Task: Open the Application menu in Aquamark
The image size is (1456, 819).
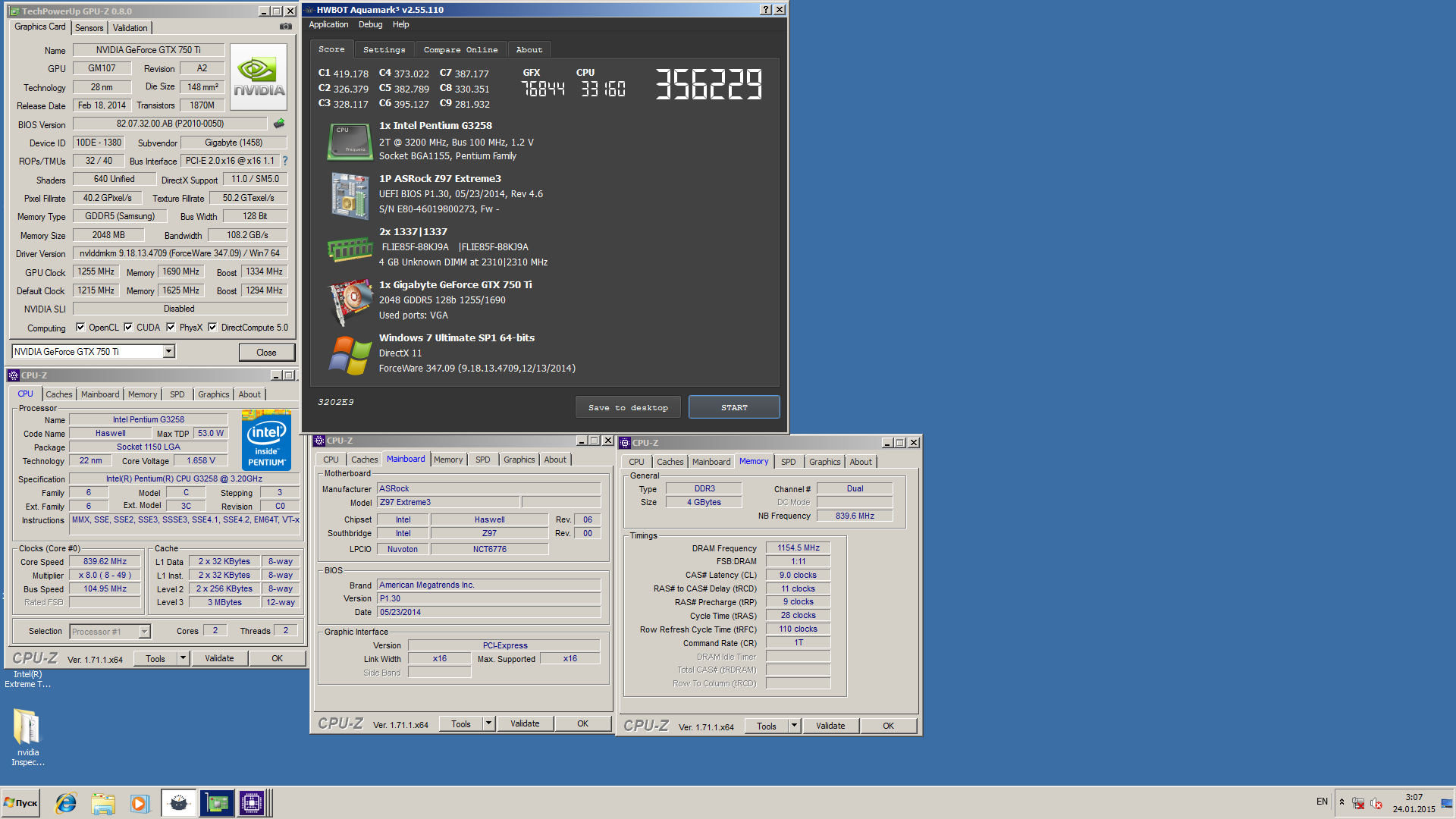Action: tap(328, 24)
